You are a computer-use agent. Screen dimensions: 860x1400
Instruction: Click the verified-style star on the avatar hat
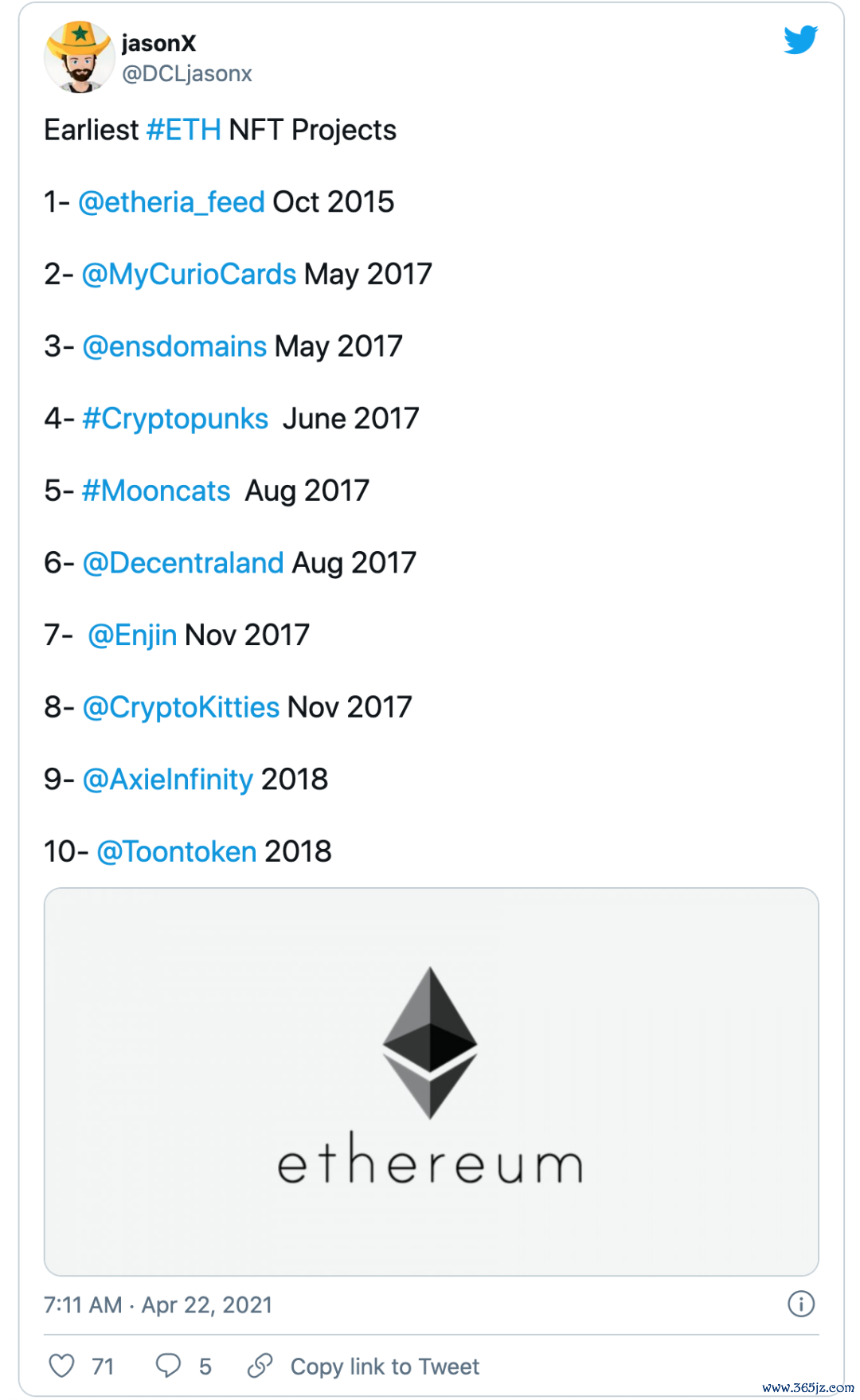(x=79, y=33)
